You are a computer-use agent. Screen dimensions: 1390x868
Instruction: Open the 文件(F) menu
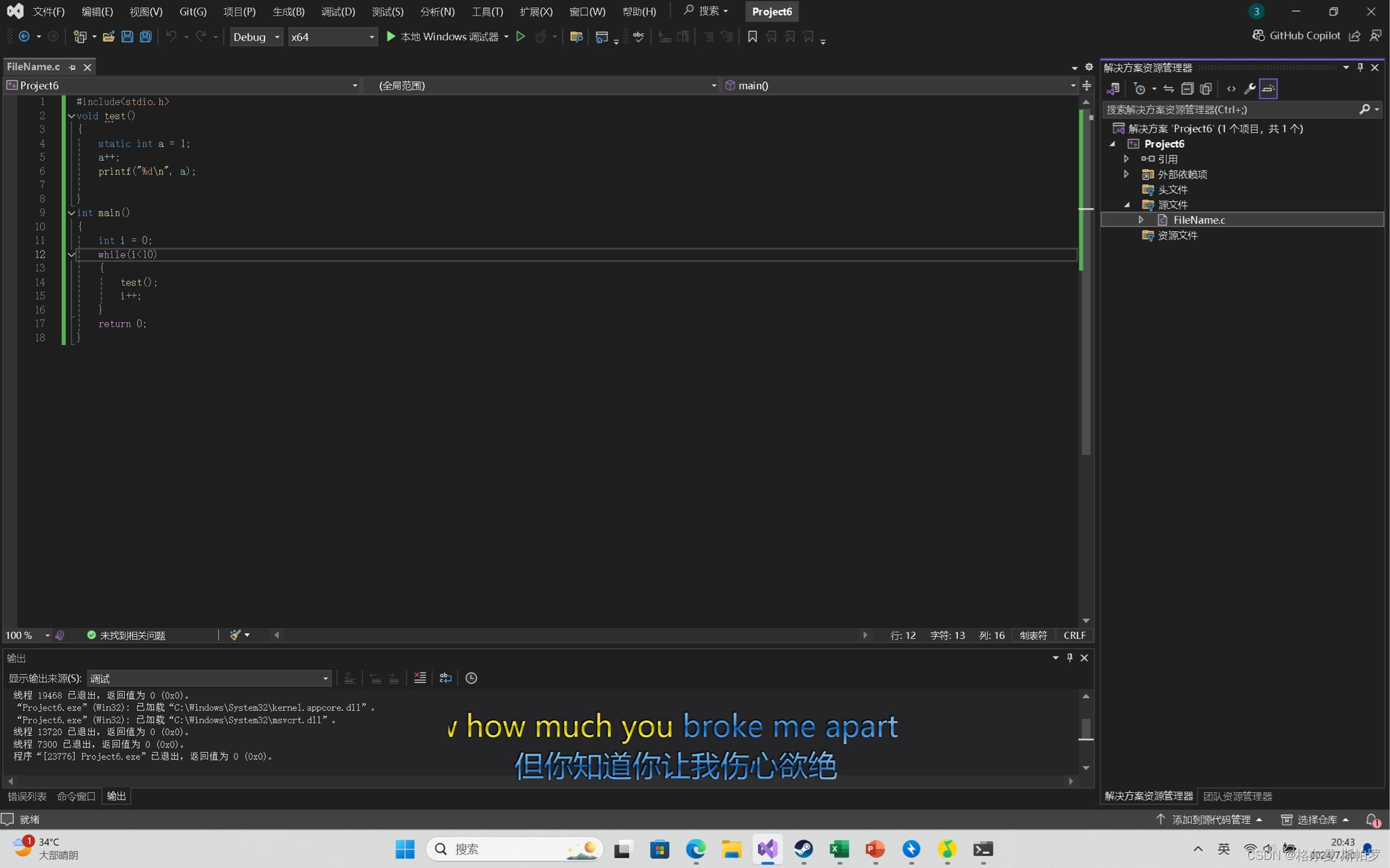[49, 12]
